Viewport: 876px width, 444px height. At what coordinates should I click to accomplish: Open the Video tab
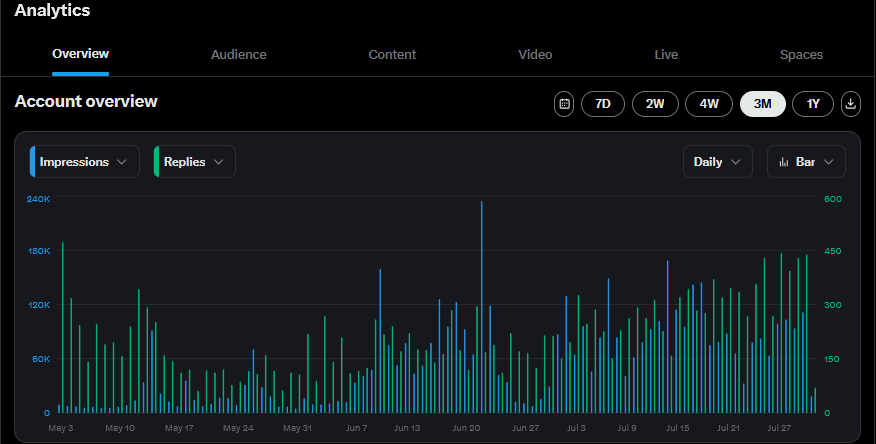535,55
